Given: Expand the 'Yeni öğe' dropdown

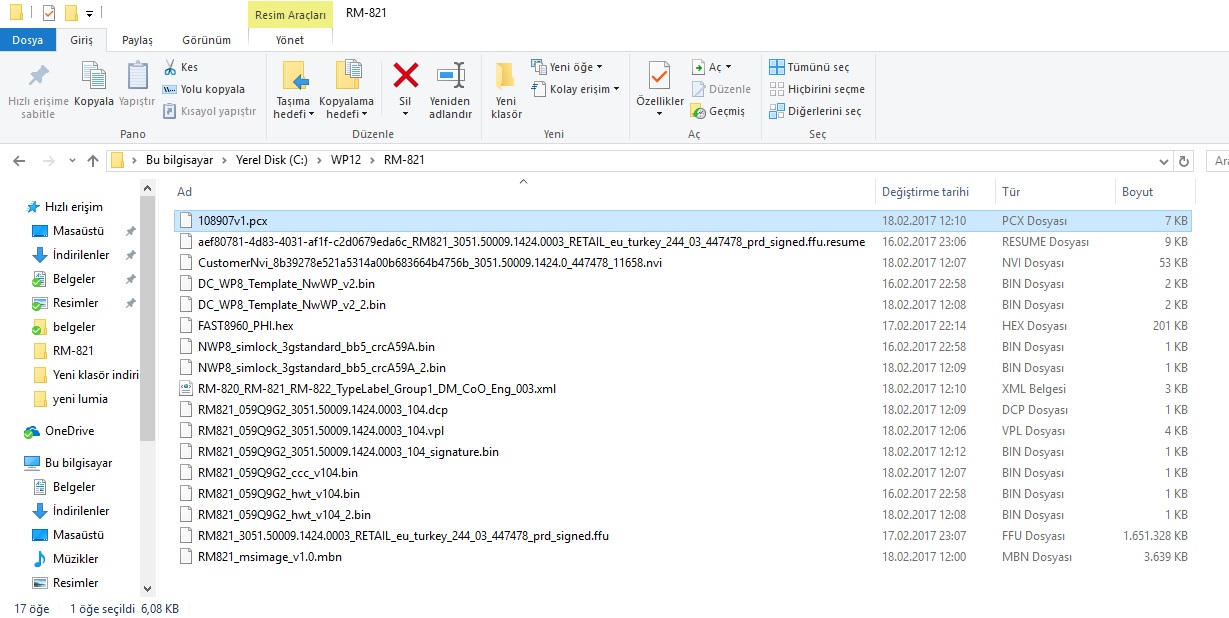Looking at the screenshot, I should 567,67.
